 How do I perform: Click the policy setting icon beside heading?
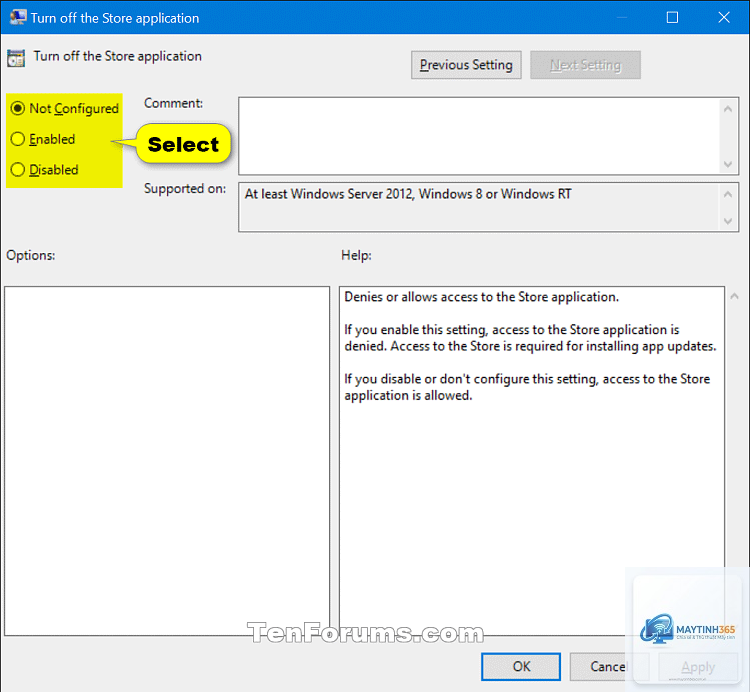tap(16, 58)
